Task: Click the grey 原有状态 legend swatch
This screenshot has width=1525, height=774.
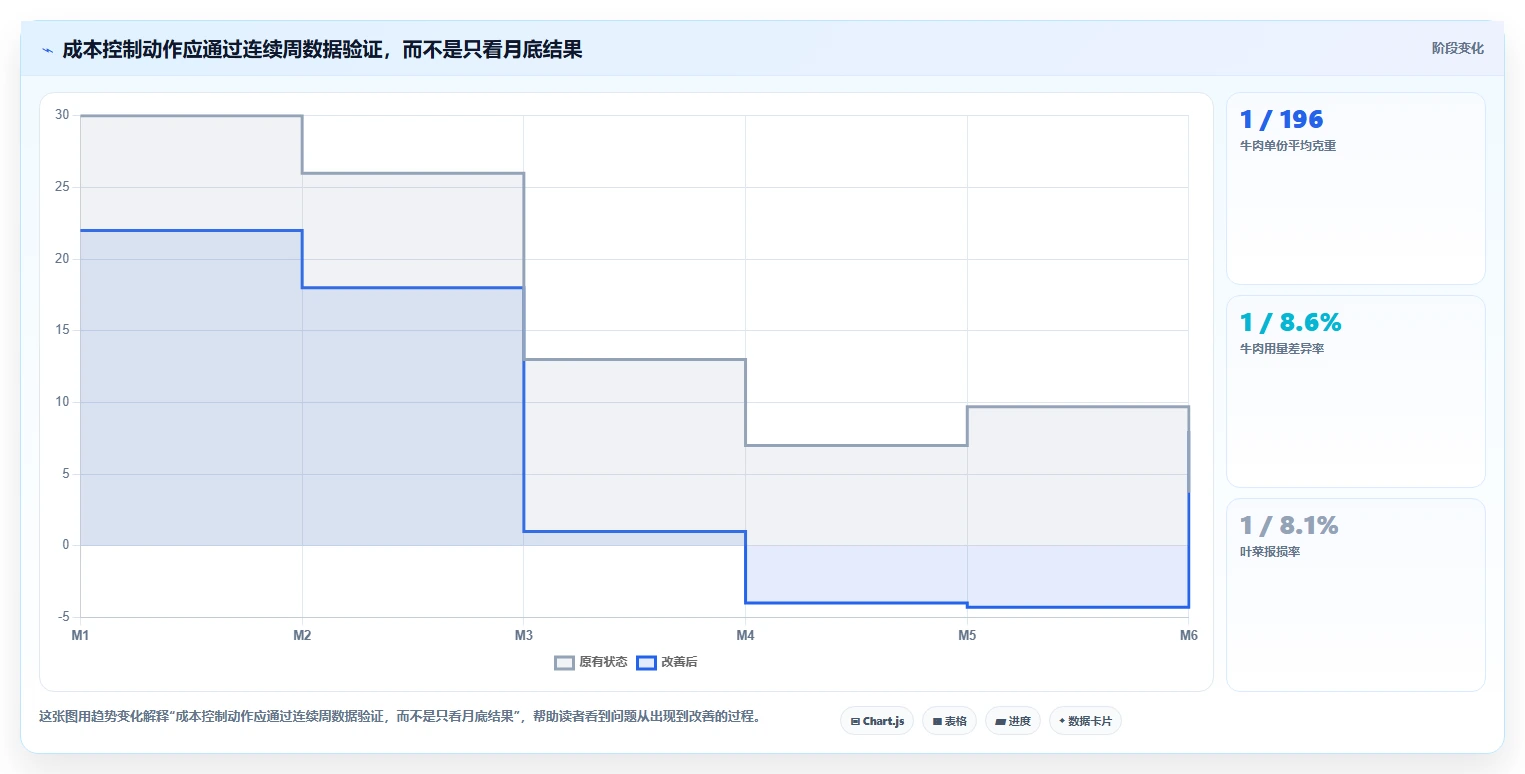Action: pos(565,662)
